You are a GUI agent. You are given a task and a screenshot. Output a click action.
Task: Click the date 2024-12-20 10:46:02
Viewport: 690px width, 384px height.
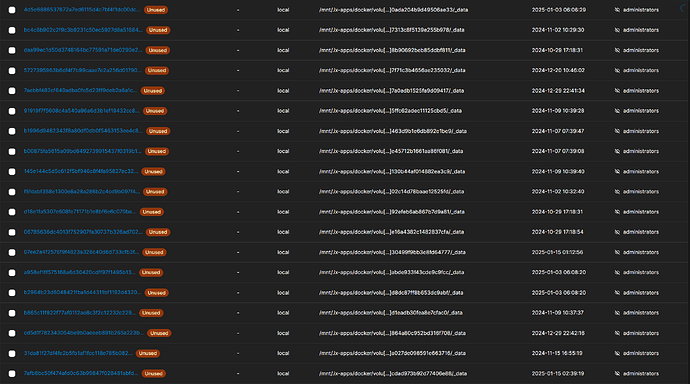coord(558,70)
